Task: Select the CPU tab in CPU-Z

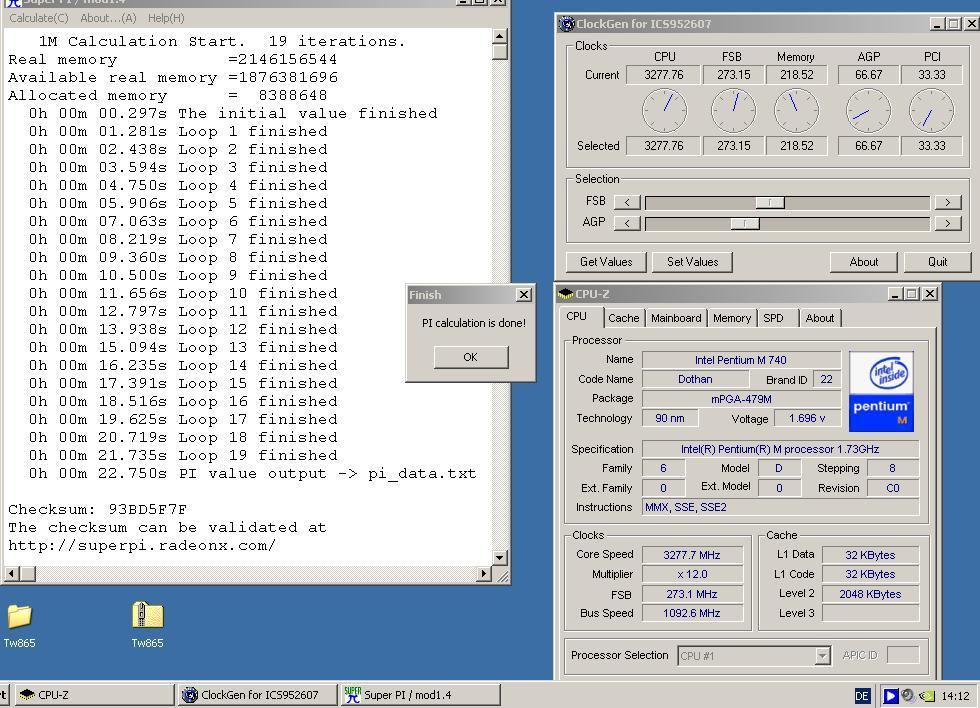Action: pyautogui.click(x=581, y=317)
